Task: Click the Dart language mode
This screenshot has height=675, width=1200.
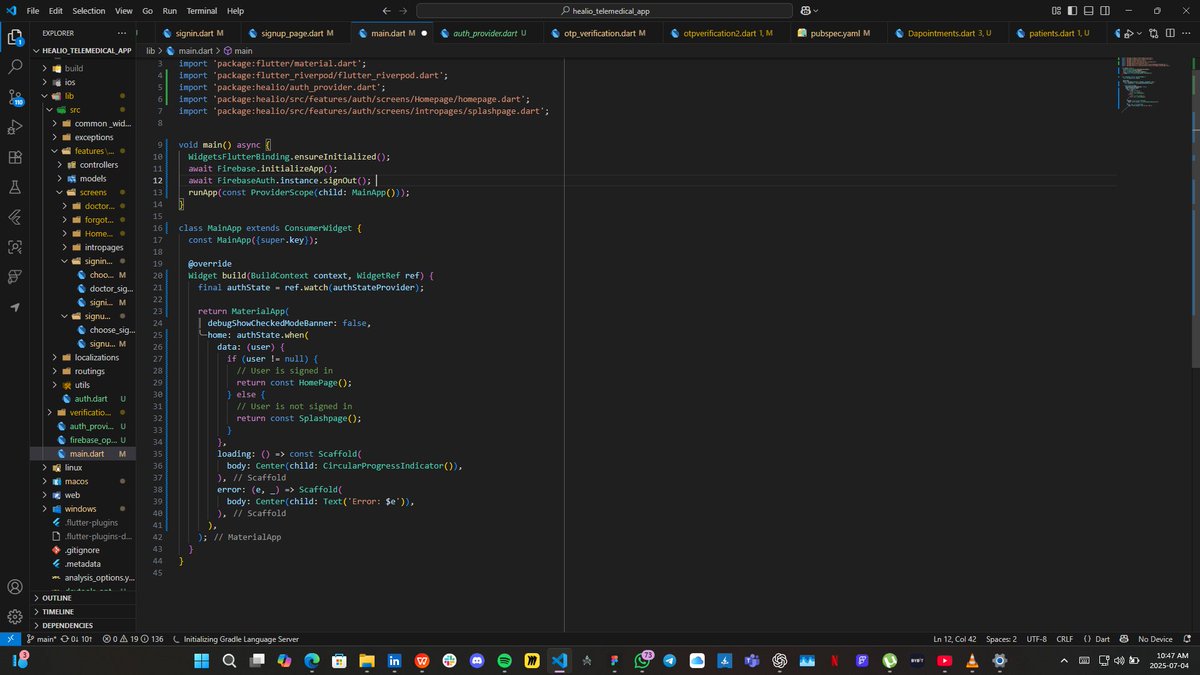Action: coord(1102,639)
